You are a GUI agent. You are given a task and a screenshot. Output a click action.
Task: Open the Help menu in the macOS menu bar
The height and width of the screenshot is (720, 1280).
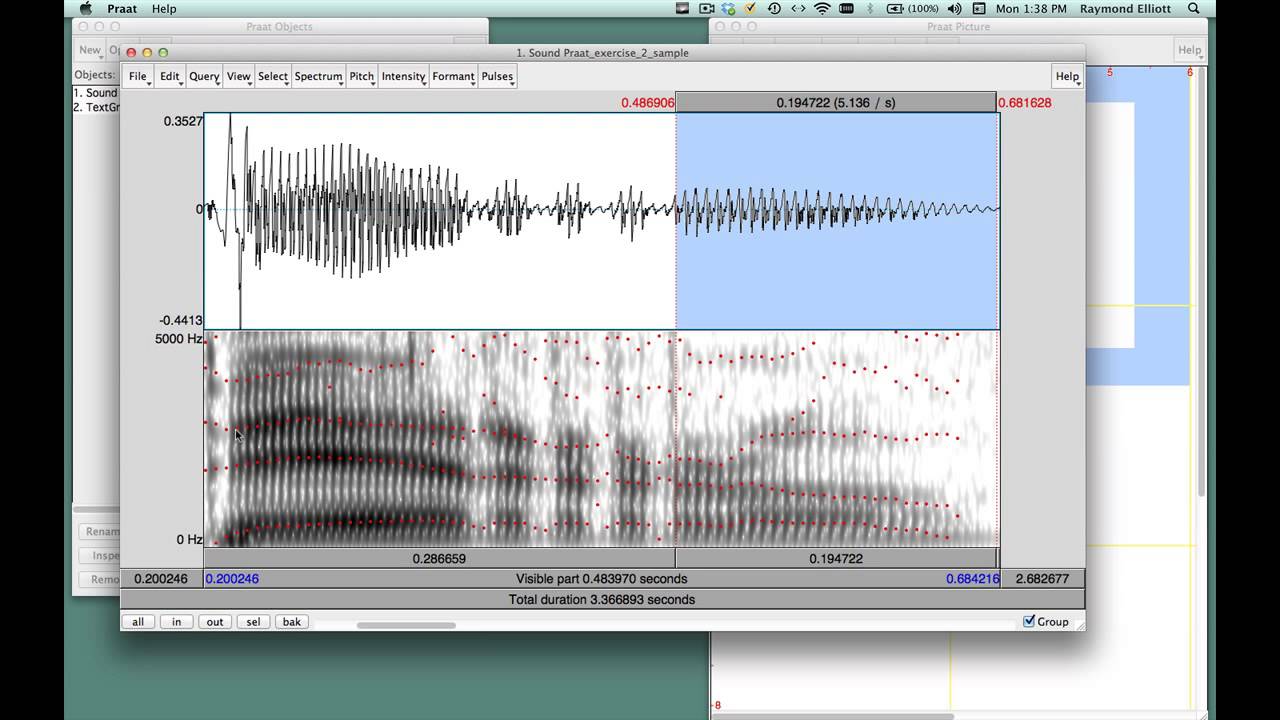pos(164,8)
